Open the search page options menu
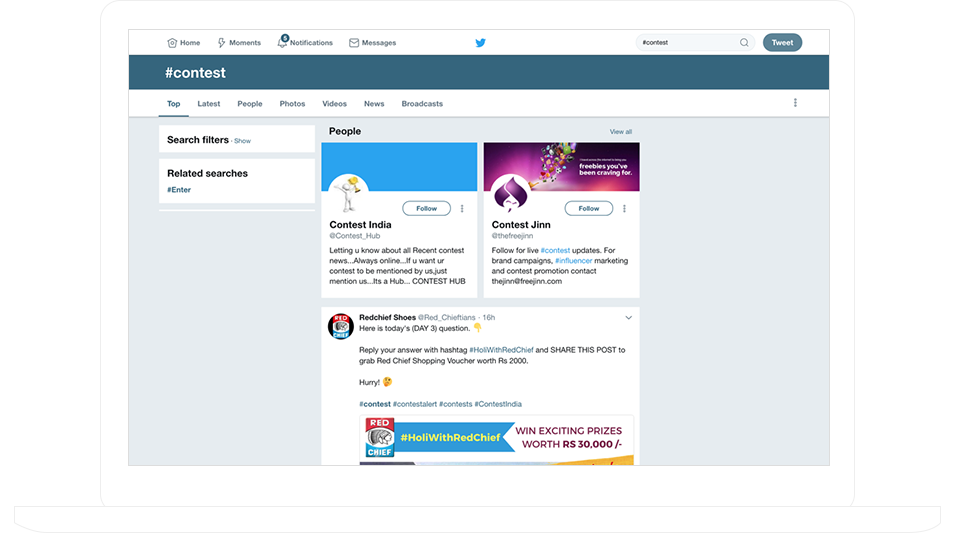Screen dimensions: 955x534 [x=795, y=103]
